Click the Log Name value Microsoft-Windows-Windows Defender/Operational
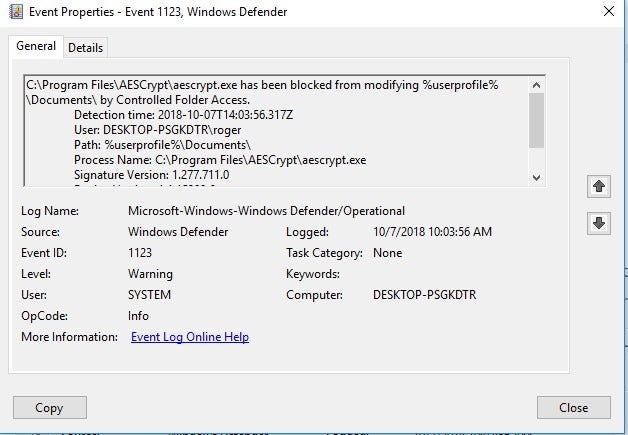The width and height of the screenshot is (628, 435). pyautogui.click(x=266, y=211)
